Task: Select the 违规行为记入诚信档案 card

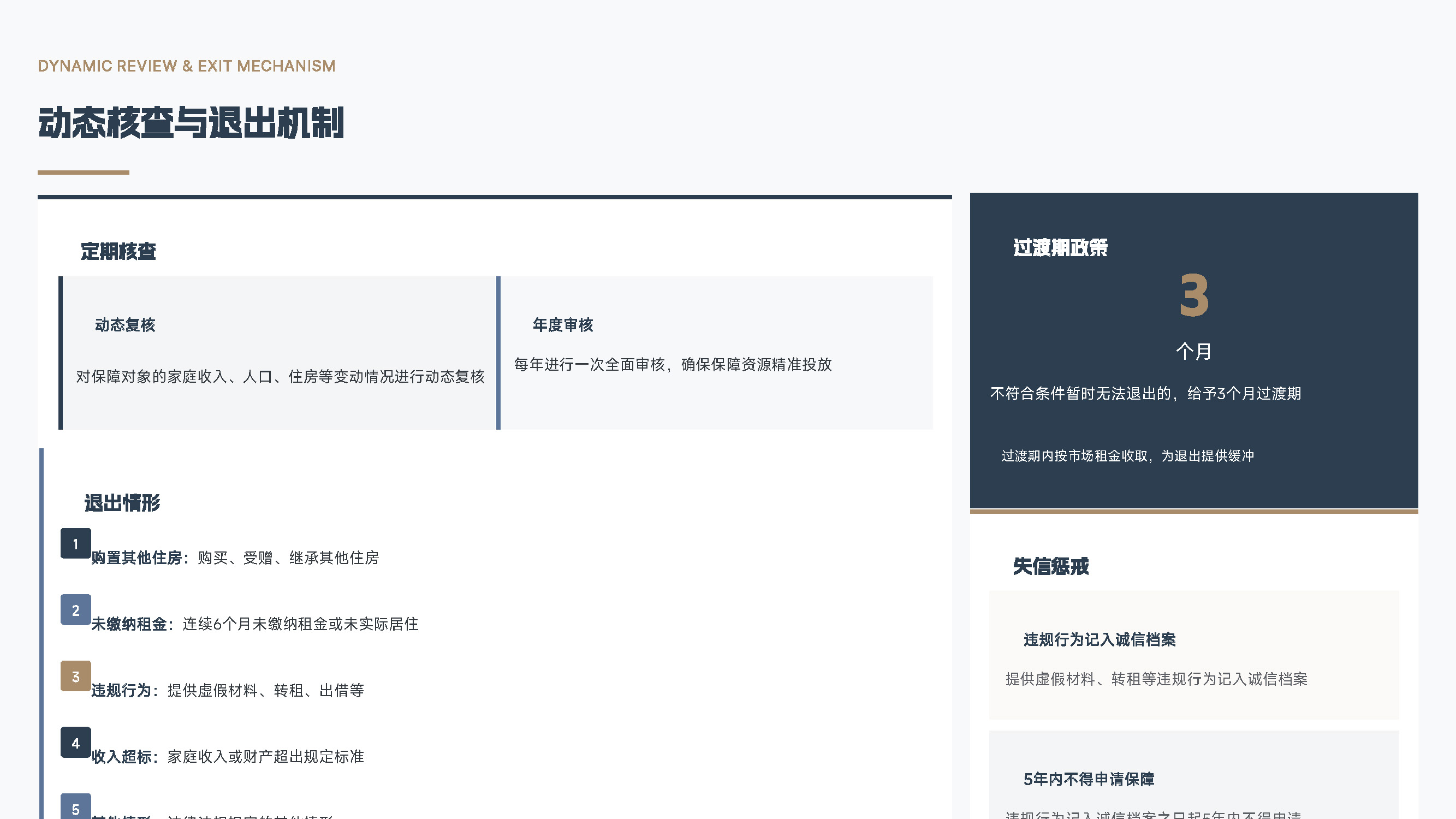Action: point(1194,656)
